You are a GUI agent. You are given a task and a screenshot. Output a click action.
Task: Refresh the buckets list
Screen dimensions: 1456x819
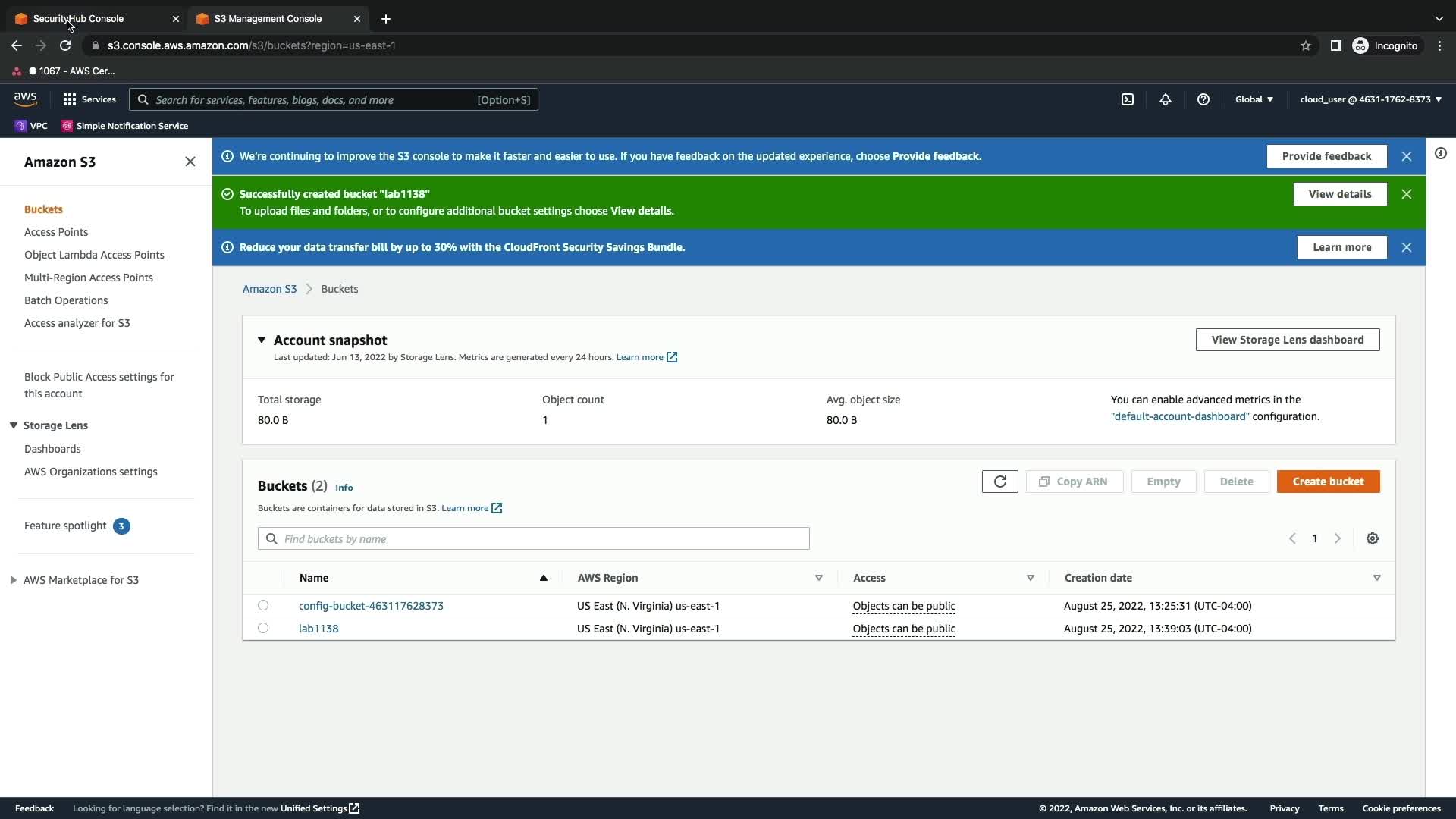point(999,482)
